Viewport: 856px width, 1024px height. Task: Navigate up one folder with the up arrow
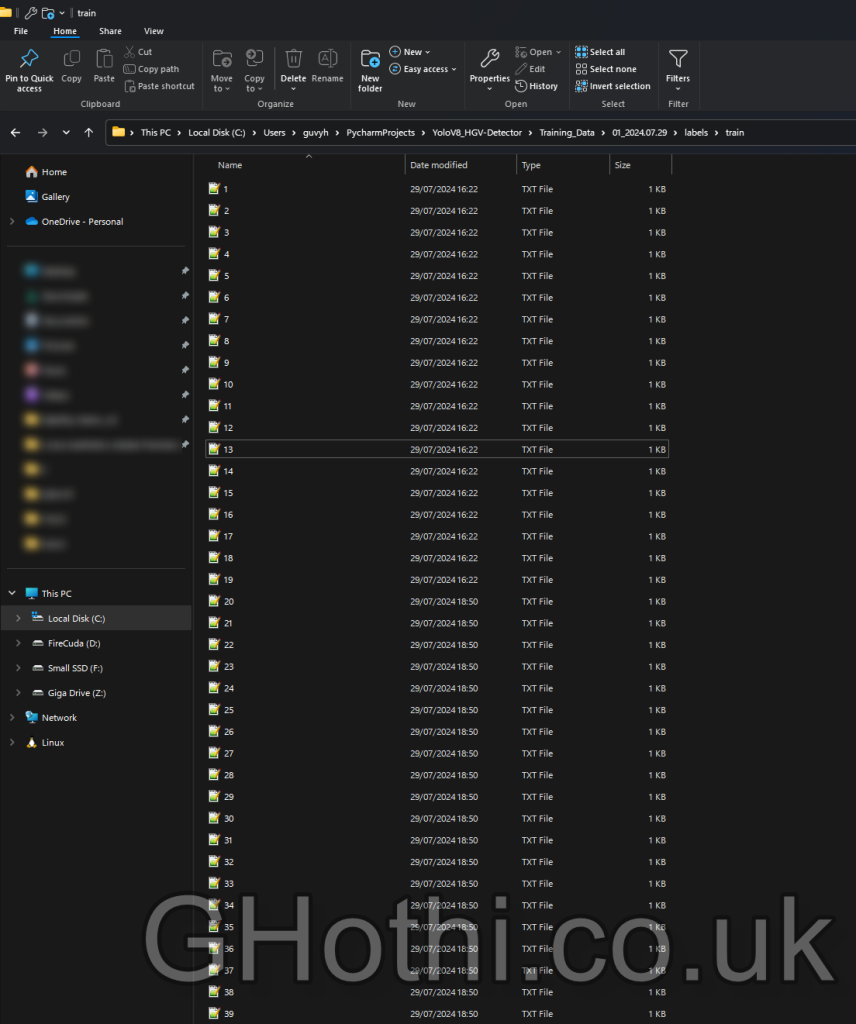coord(89,132)
